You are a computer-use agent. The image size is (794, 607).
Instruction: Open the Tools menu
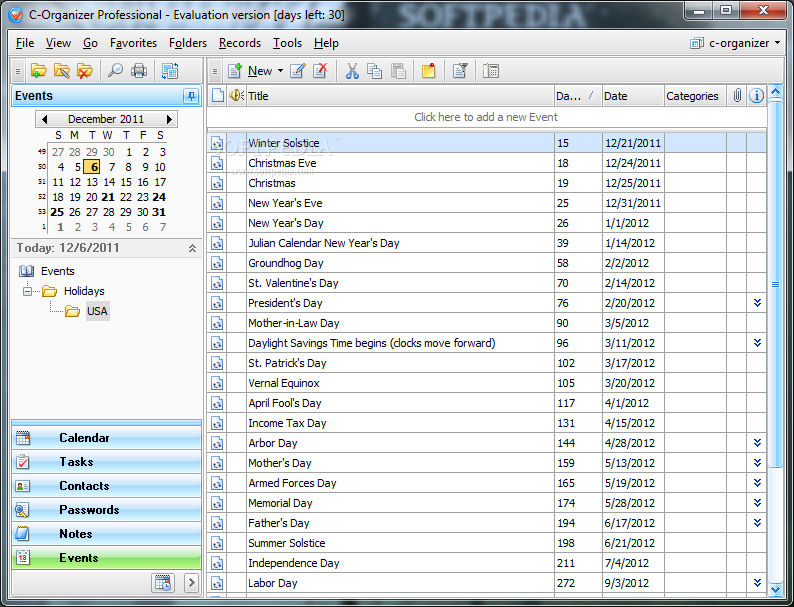coord(287,43)
